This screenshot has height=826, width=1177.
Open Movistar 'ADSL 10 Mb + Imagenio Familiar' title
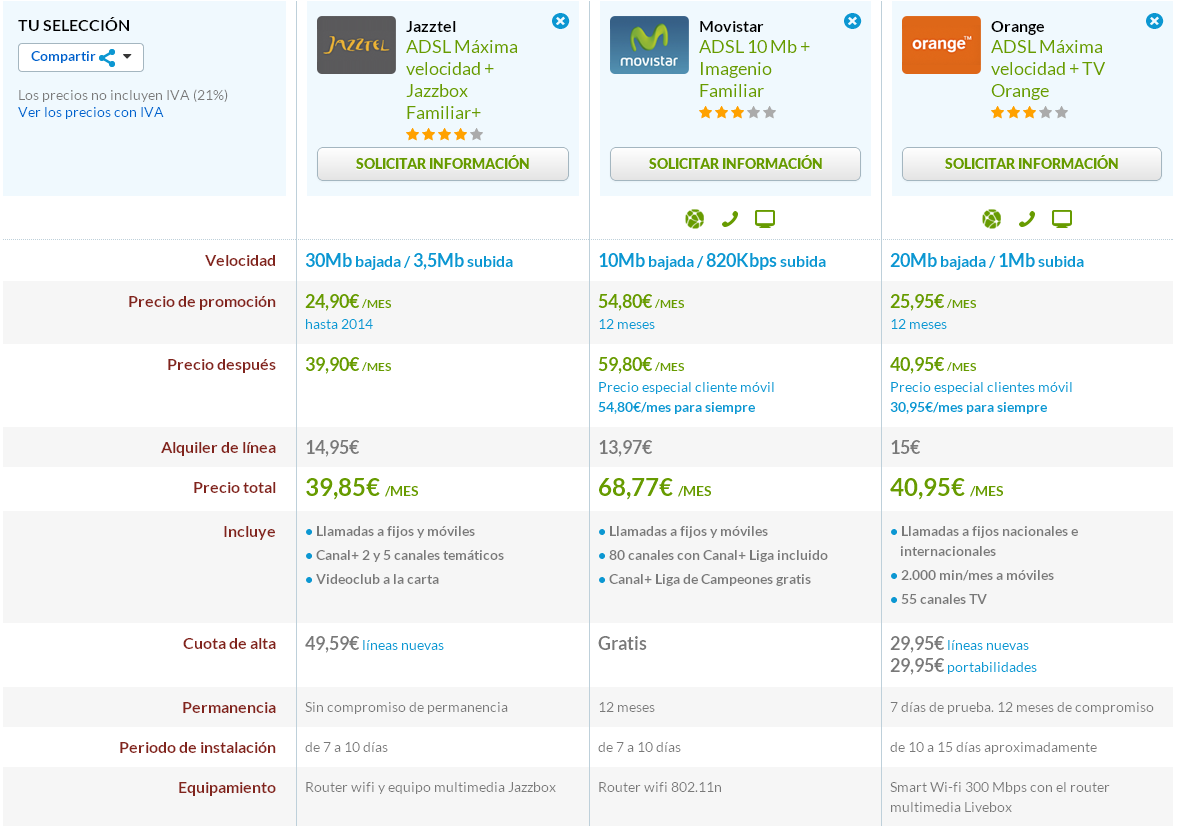(754, 68)
